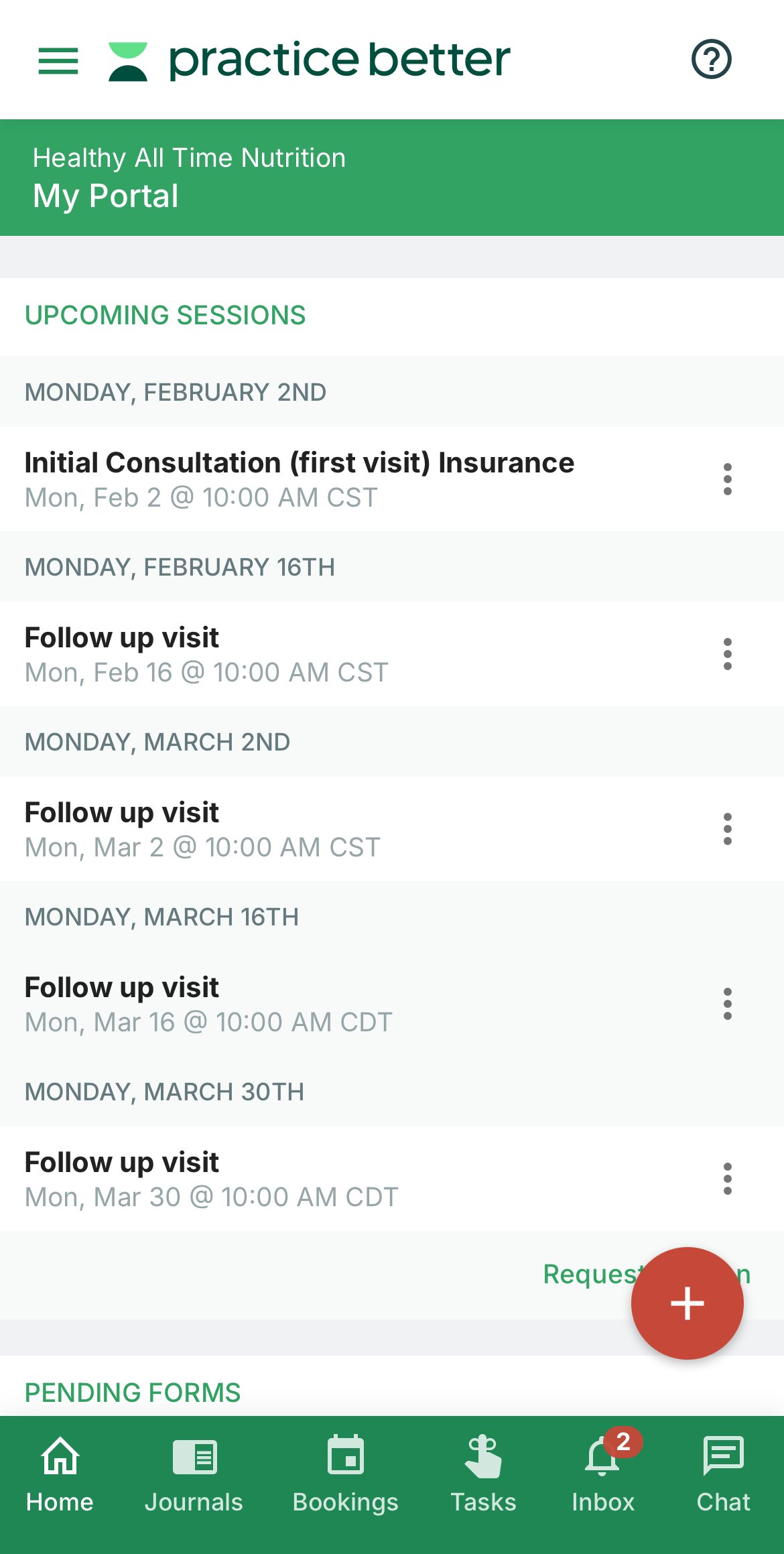Open the My Portal header
Screen dimensions: 784x1554
click(x=106, y=196)
